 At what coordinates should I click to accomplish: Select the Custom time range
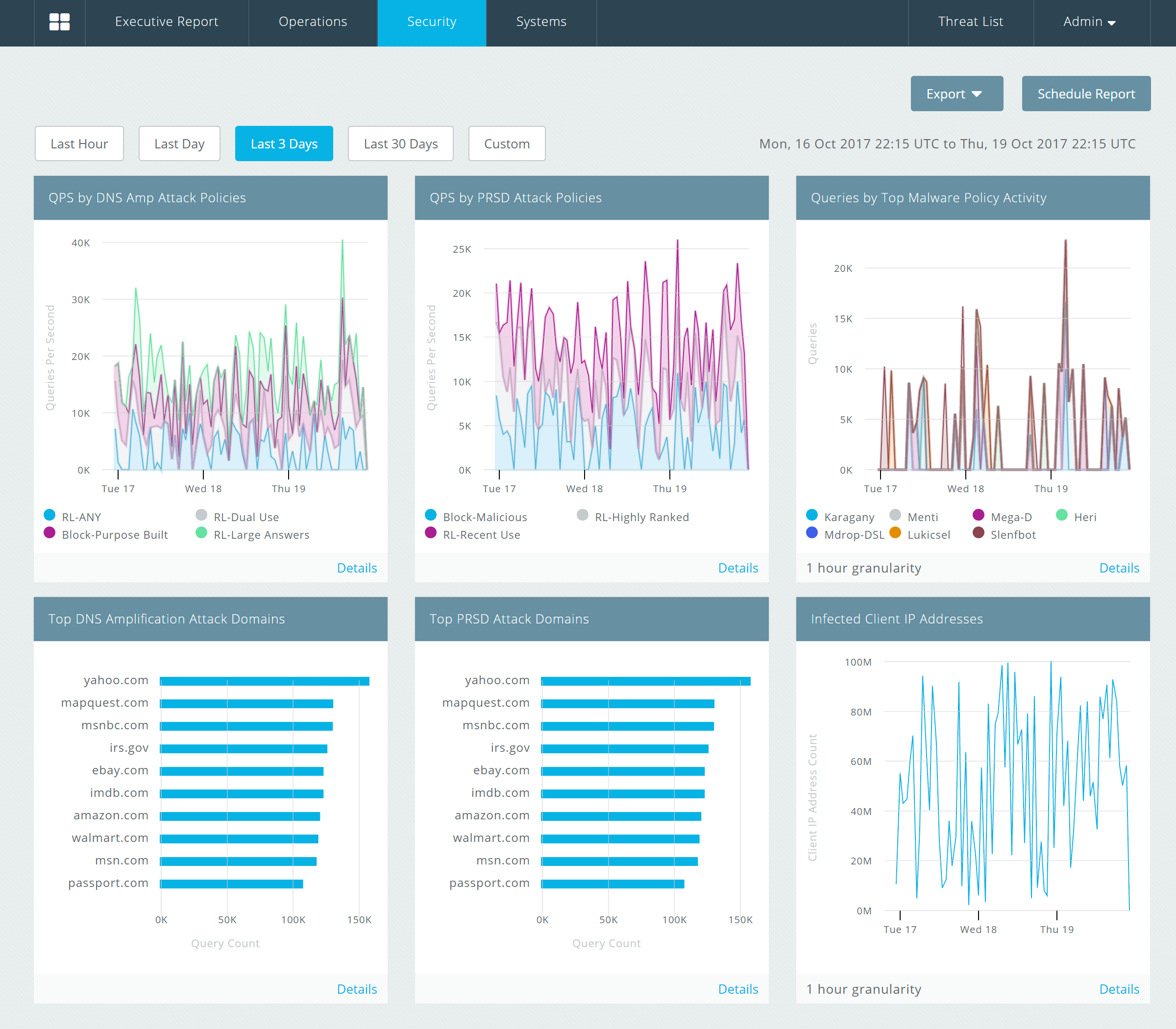coord(506,144)
